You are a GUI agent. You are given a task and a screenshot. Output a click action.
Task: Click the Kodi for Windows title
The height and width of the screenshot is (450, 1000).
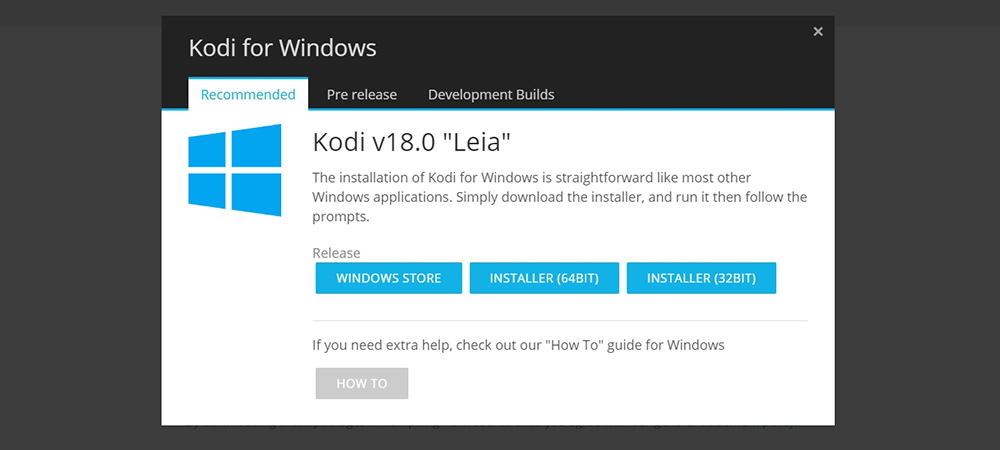point(283,48)
